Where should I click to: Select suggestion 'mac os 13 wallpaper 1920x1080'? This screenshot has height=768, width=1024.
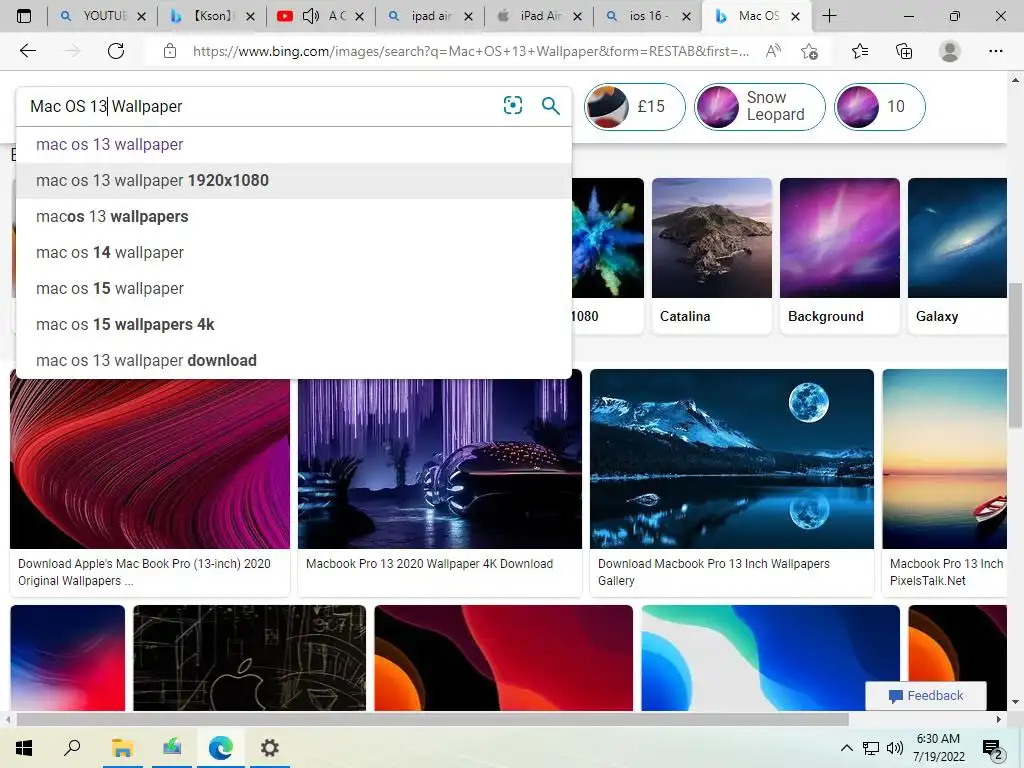tap(294, 180)
